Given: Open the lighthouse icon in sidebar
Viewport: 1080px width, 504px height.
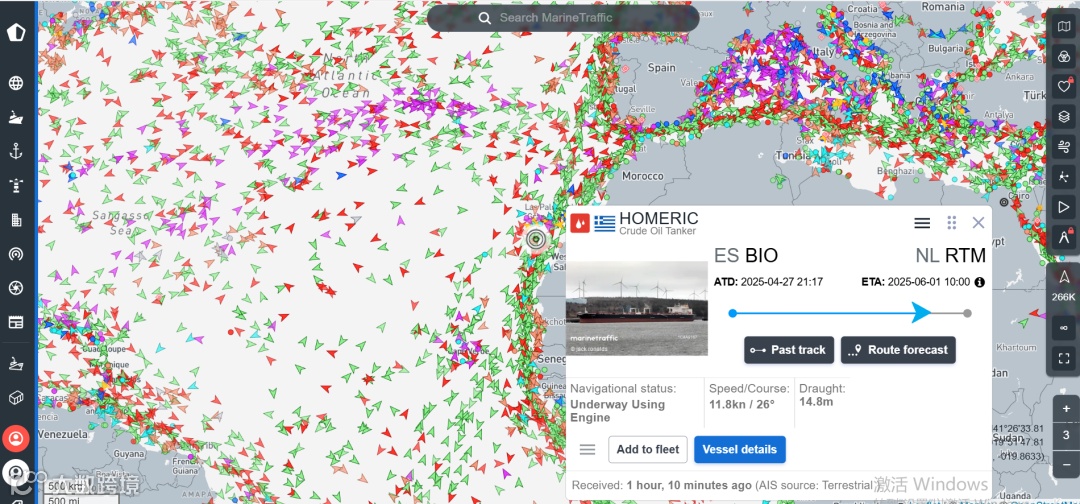Looking at the screenshot, I should pyautogui.click(x=15, y=185).
